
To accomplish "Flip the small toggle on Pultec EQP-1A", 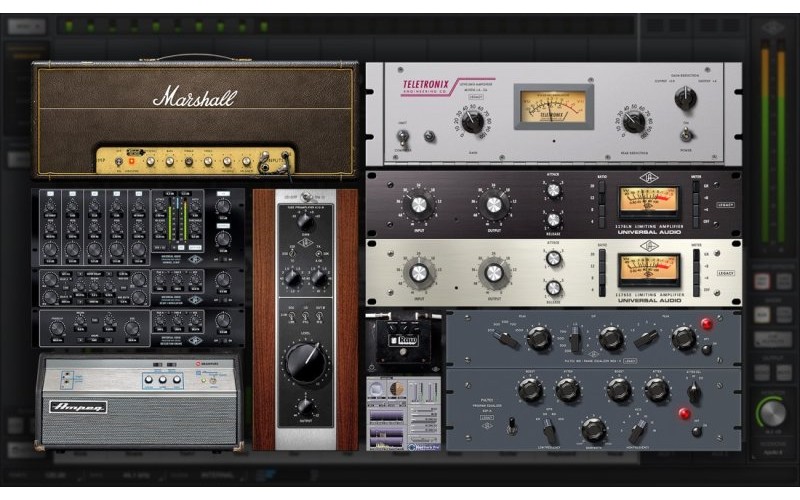I will (x=512, y=426).
